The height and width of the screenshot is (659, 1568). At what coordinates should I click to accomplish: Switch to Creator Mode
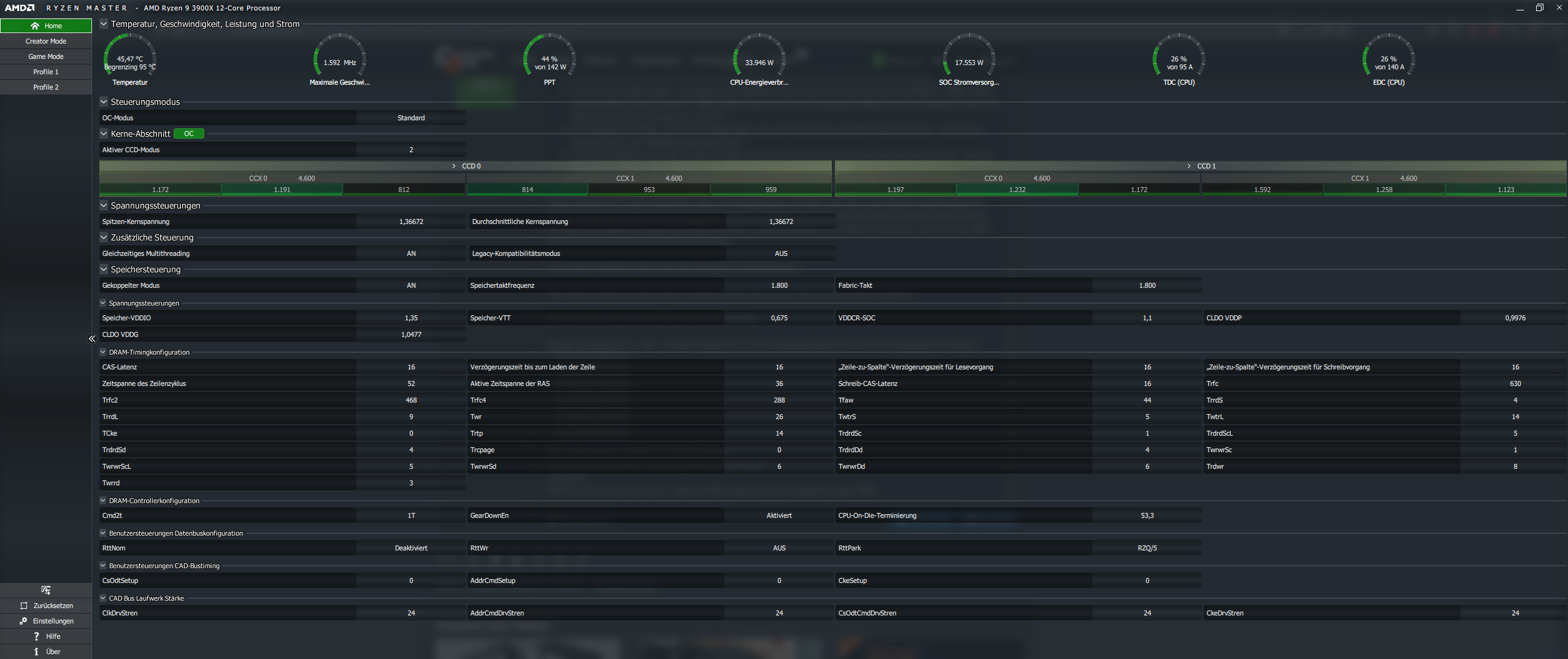46,41
